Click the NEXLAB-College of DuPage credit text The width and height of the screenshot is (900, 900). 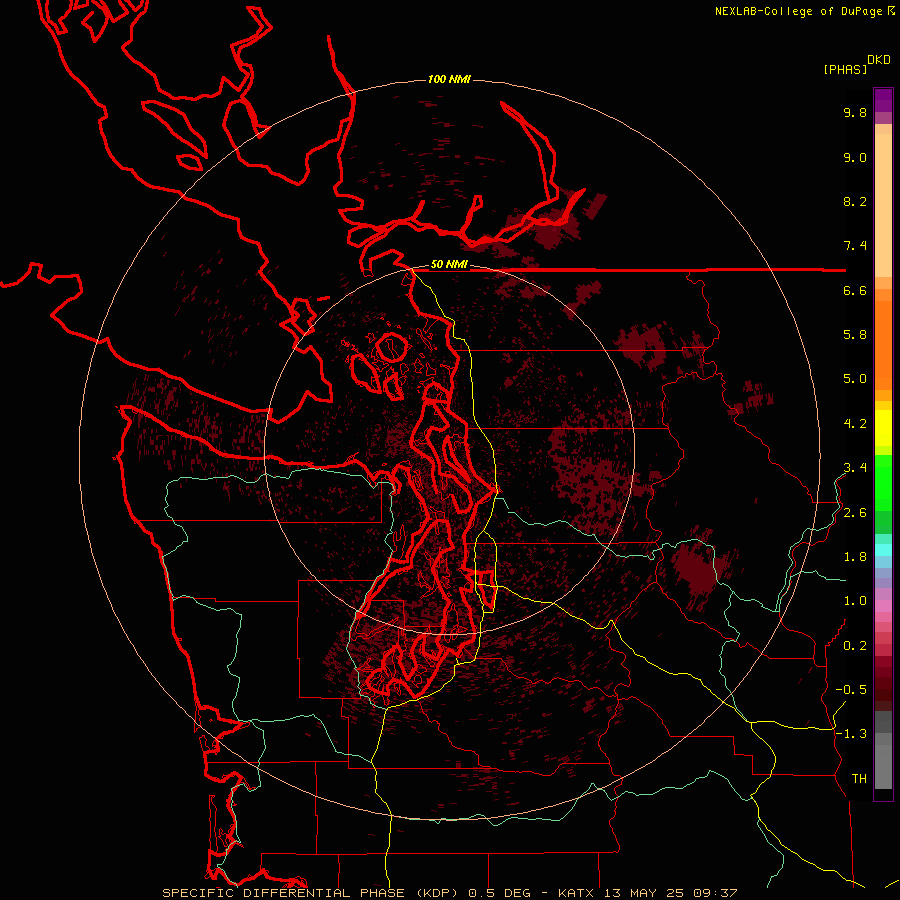coord(798,11)
